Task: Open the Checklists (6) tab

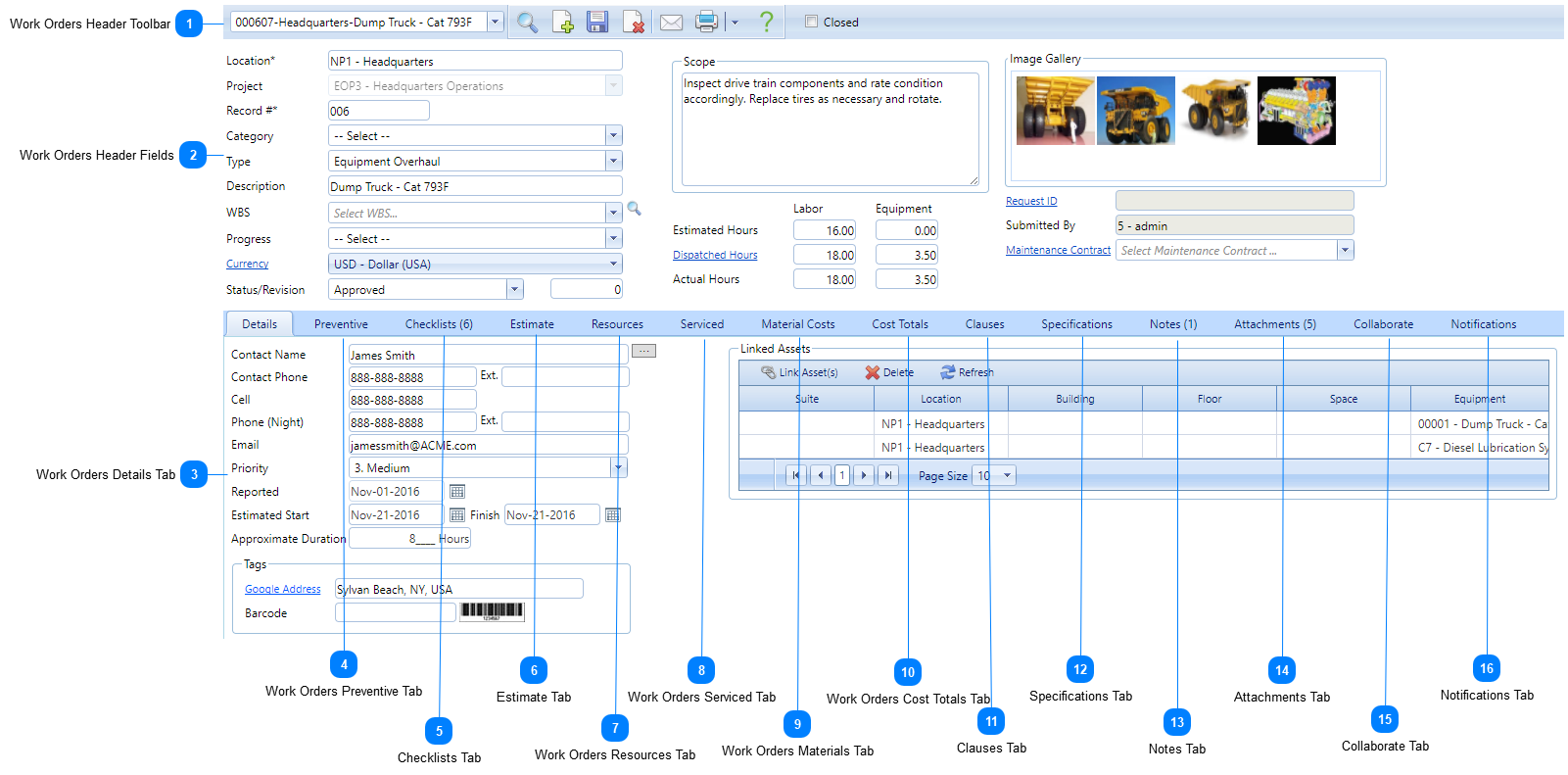Action: point(439,324)
